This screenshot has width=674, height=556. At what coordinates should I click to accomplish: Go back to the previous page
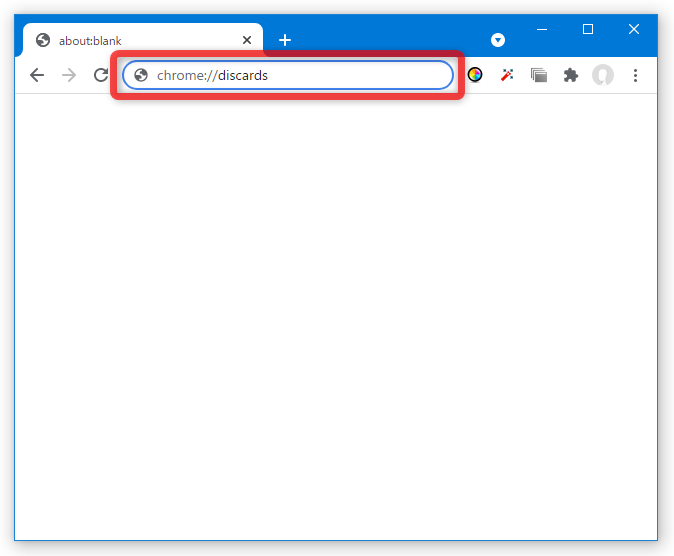[x=37, y=75]
